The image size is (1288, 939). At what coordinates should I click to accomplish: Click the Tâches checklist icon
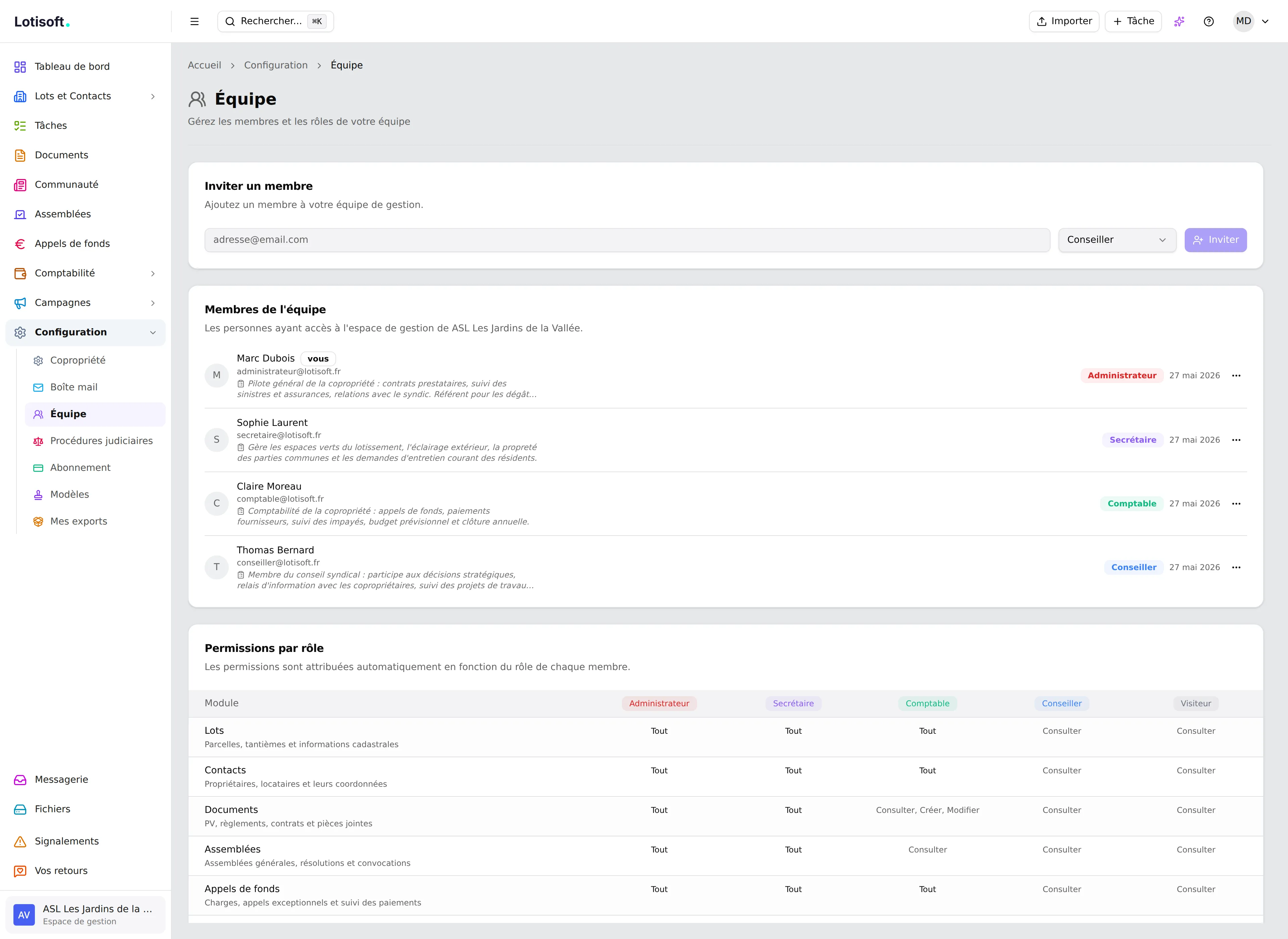click(x=20, y=126)
